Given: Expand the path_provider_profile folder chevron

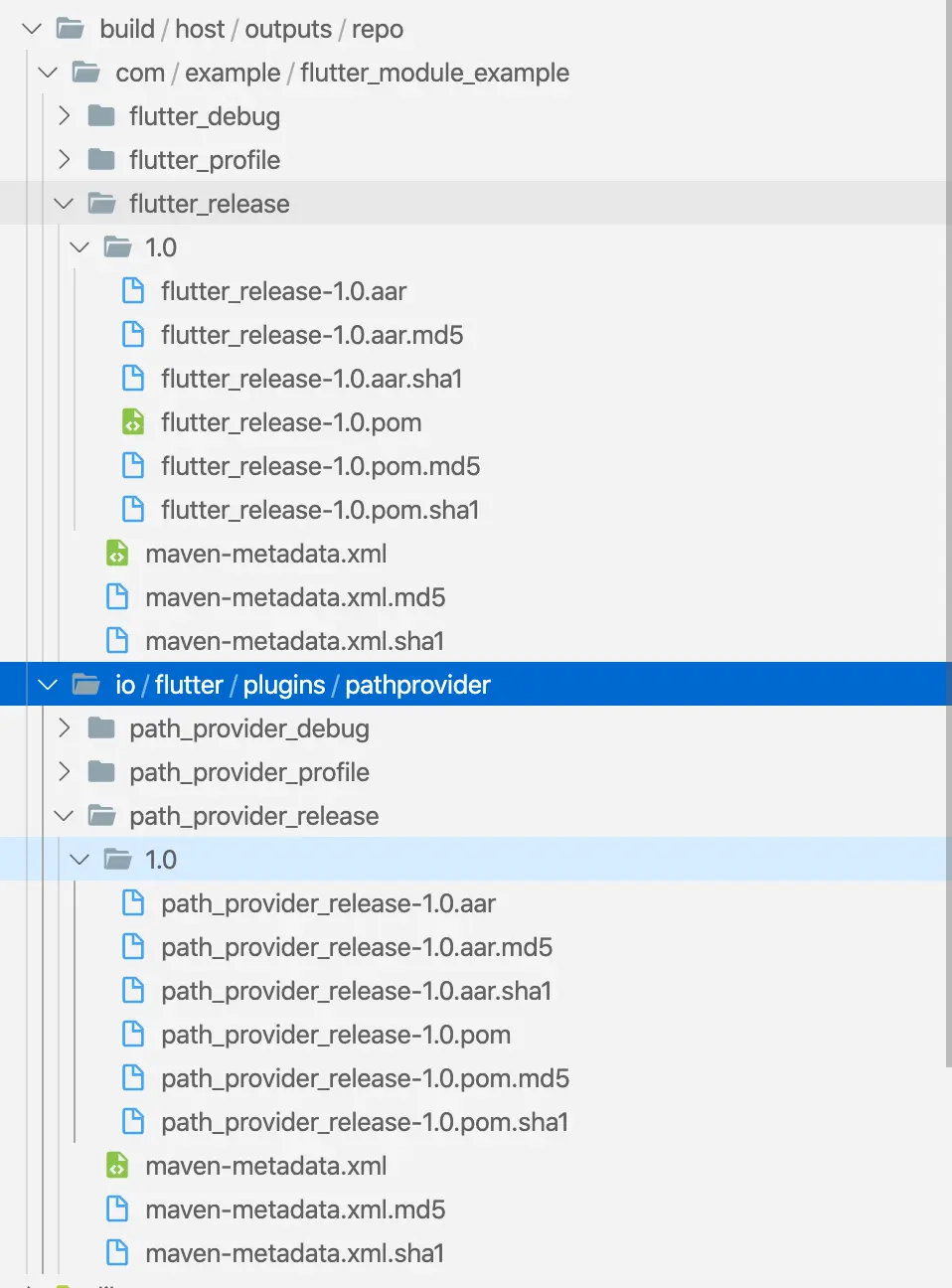Looking at the screenshot, I should 65,772.
